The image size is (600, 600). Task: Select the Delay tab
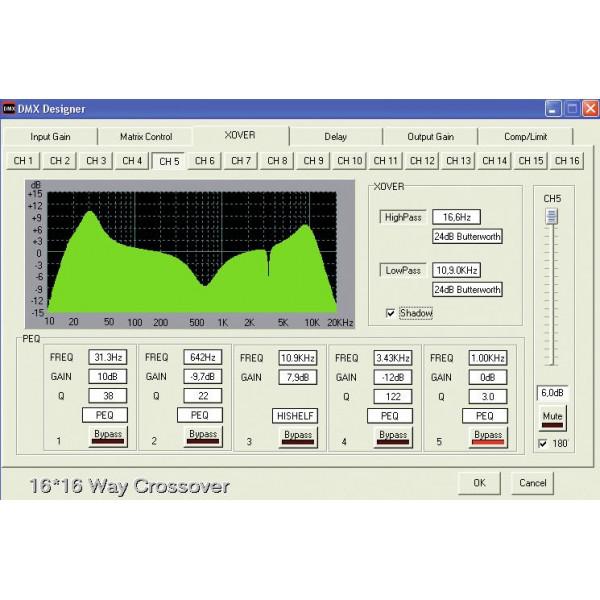click(x=336, y=137)
